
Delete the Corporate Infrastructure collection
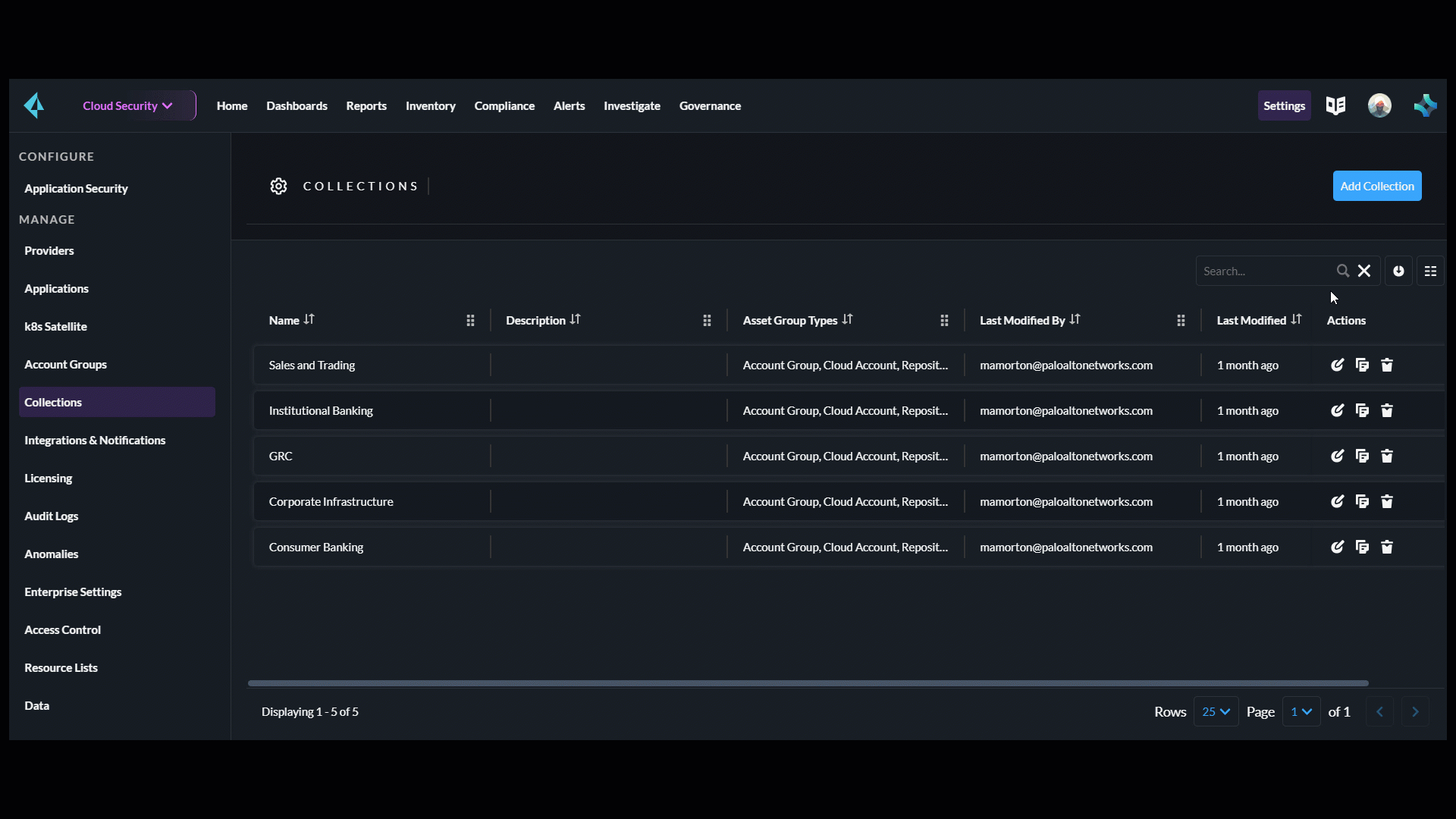(1387, 501)
